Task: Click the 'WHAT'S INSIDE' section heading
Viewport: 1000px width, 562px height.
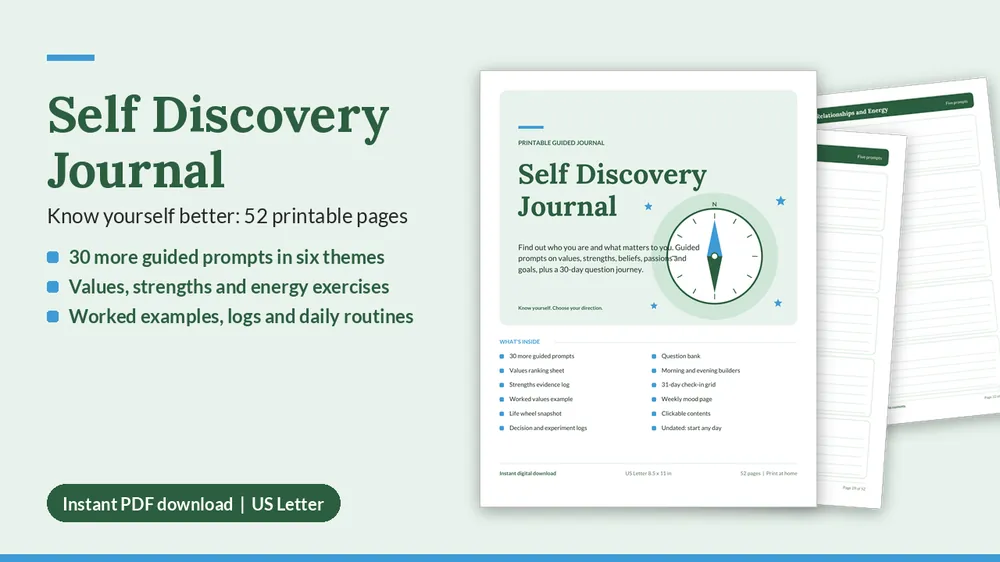Action: tap(519, 342)
